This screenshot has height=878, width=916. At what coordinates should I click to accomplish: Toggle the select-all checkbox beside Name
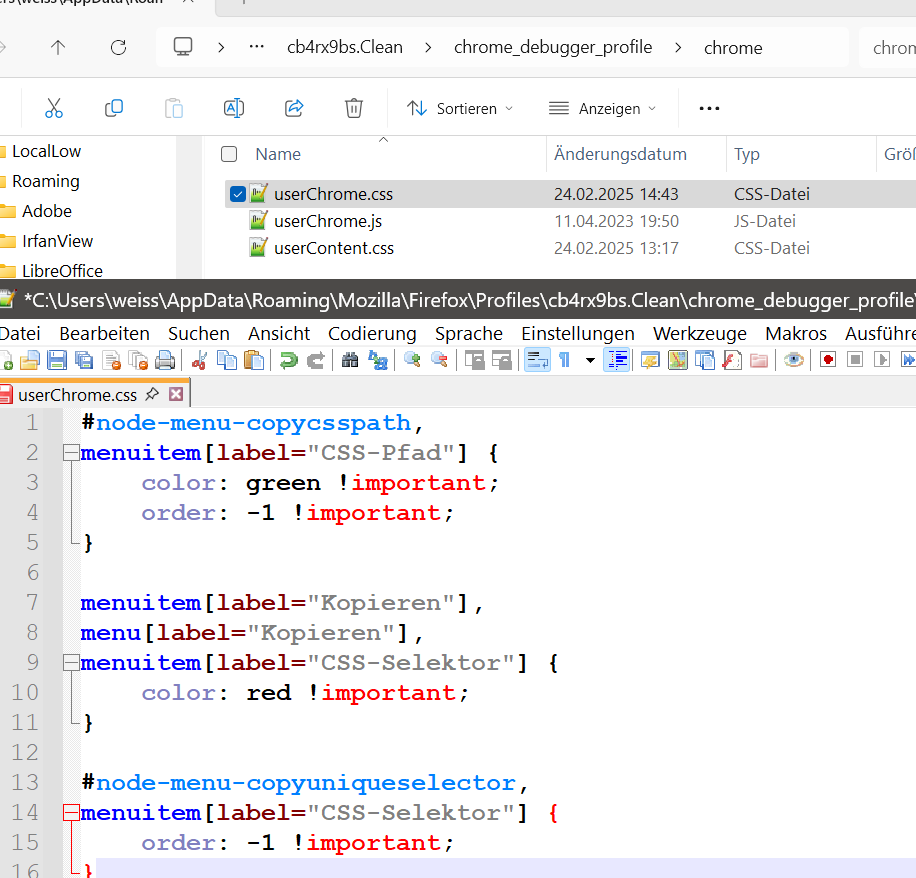click(x=229, y=154)
